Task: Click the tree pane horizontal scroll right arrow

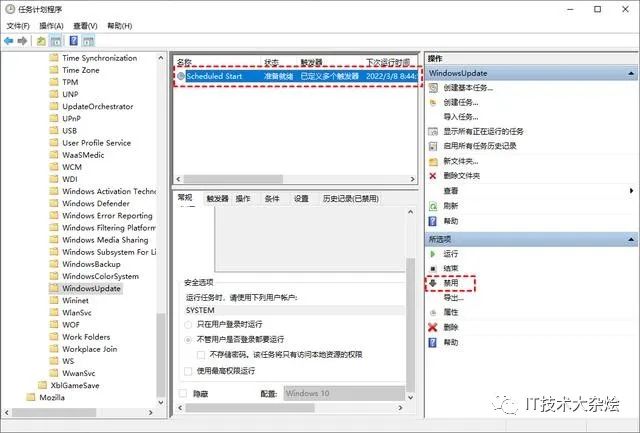Action: pos(151,413)
